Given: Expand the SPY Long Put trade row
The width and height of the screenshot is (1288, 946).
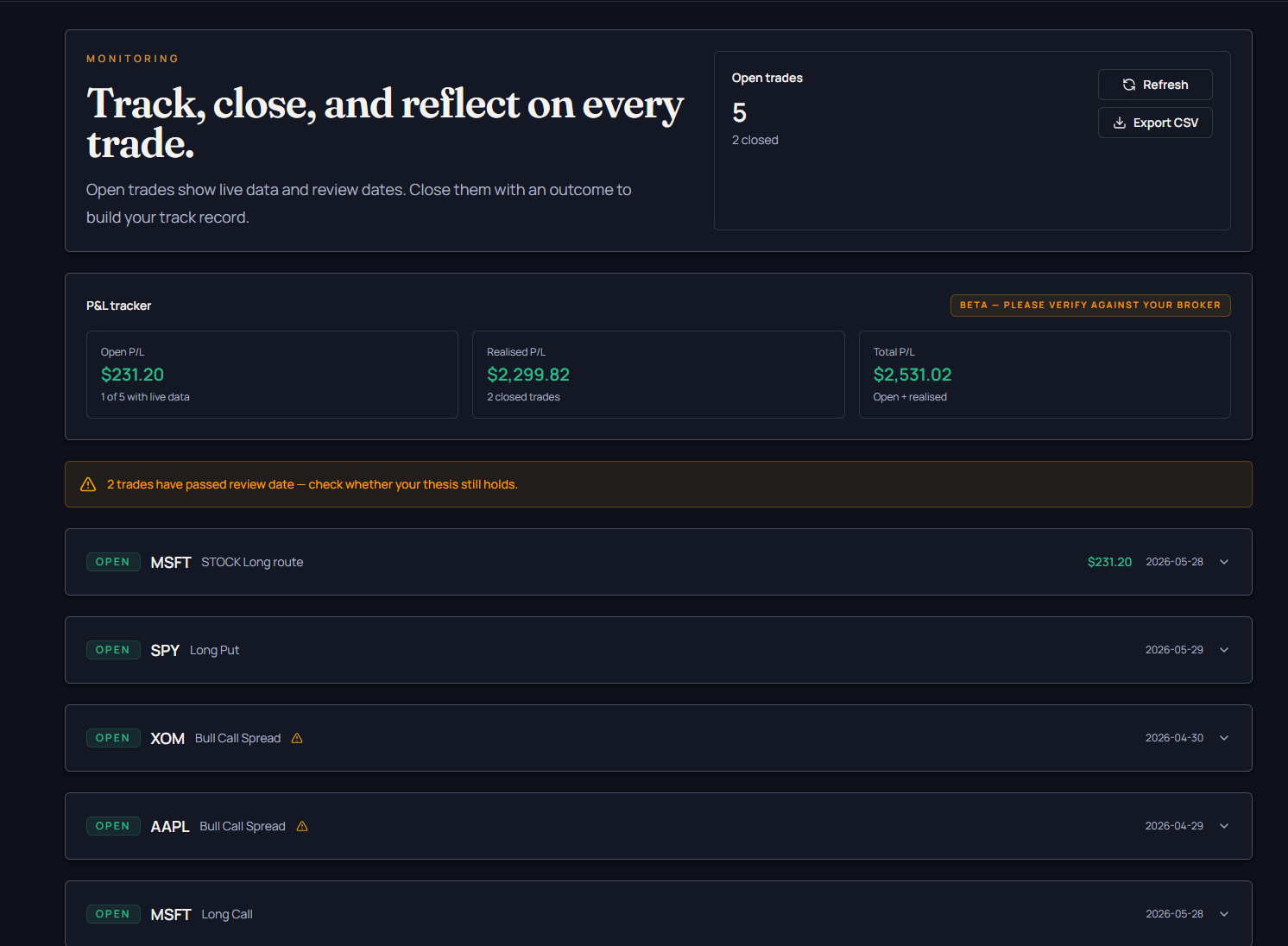Looking at the screenshot, I should (1224, 650).
